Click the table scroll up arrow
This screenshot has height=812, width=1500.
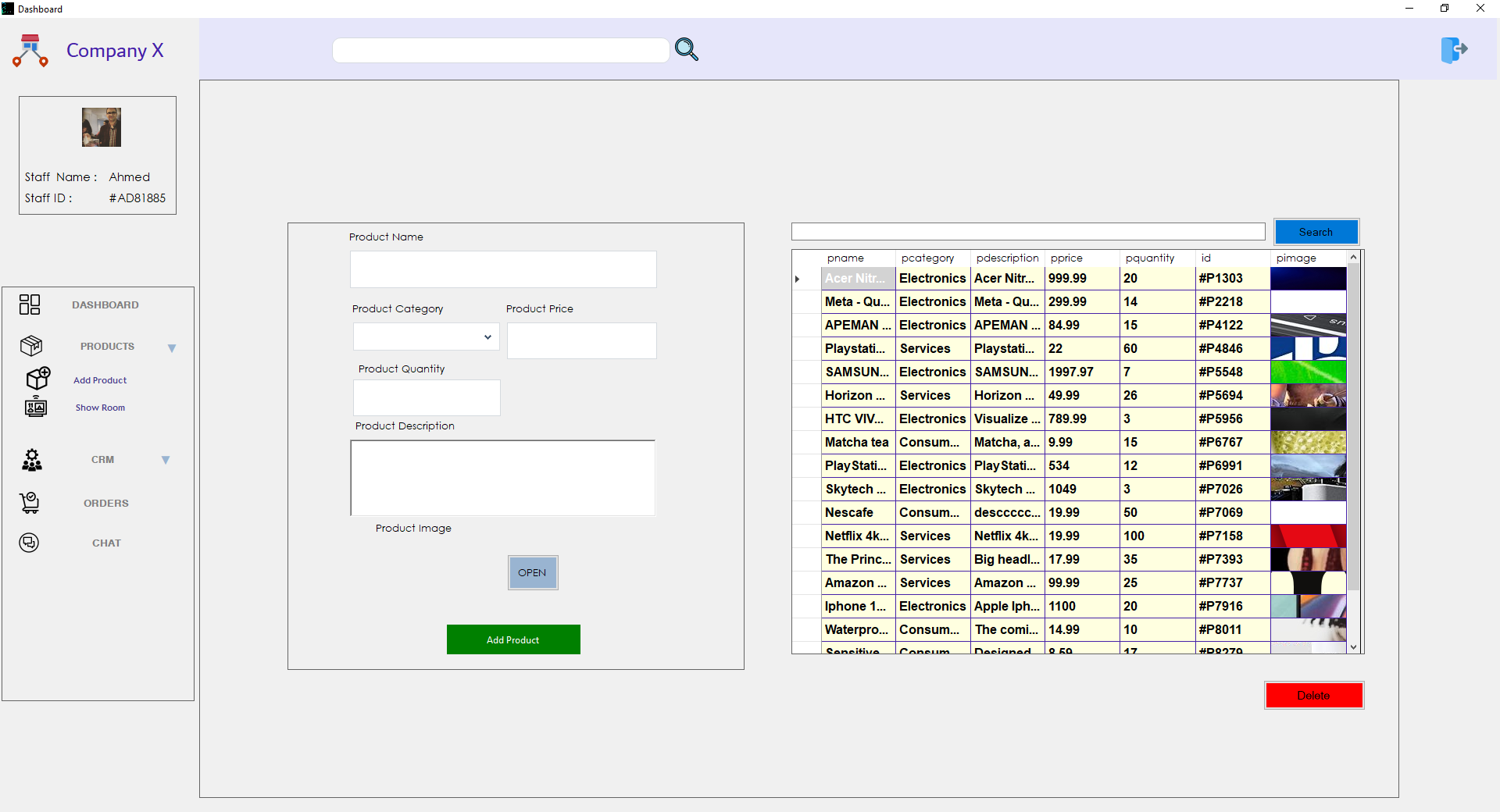coord(1353,257)
